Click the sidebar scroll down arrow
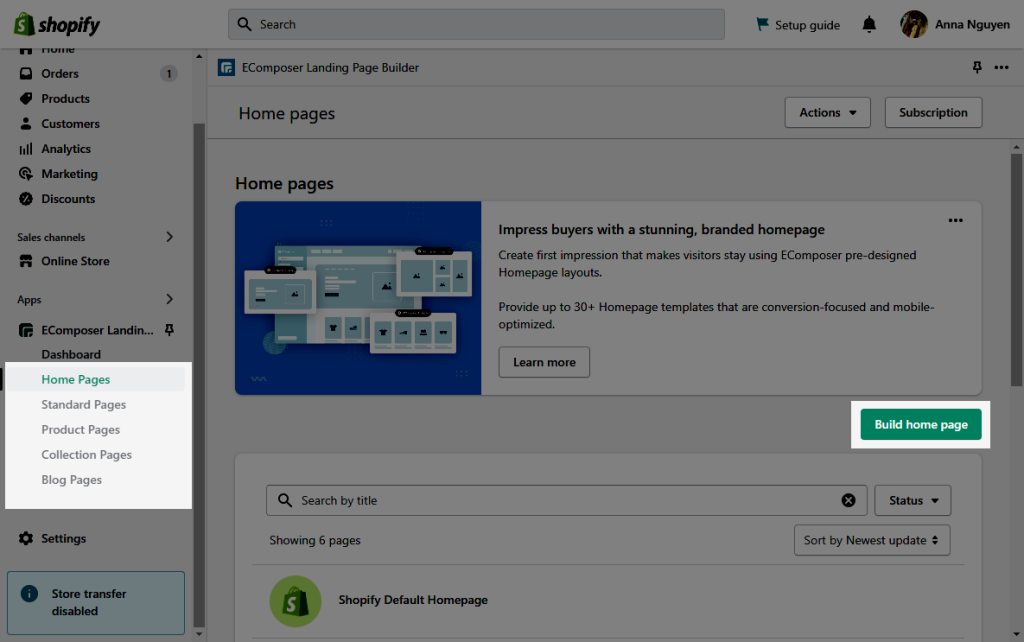1024x642 pixels. click(x=199, y=634)
